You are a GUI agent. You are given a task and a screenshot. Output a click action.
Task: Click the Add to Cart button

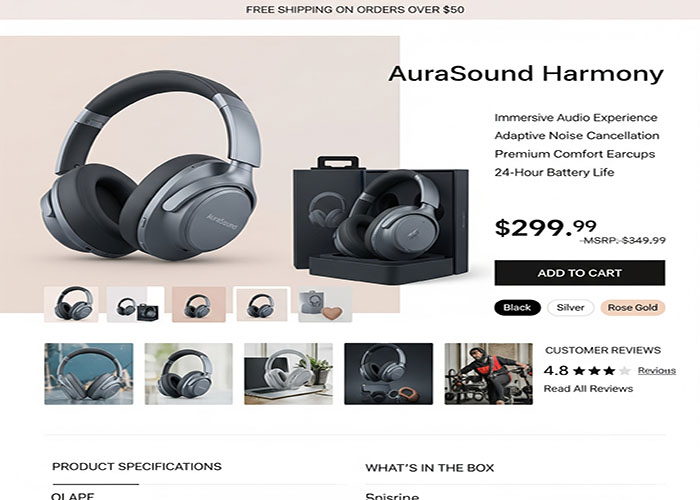click(579, 273)
